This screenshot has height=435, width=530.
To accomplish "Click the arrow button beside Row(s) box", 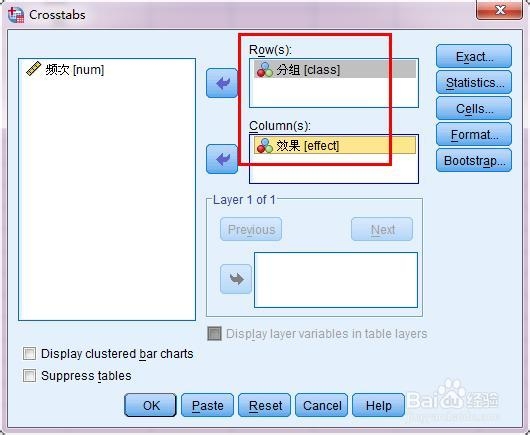I will (222, 83).
